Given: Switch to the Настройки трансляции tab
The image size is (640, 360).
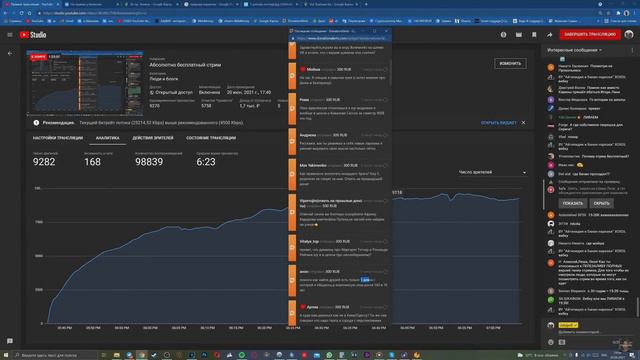Looking at the screenshot, I should tap(58, 138).
